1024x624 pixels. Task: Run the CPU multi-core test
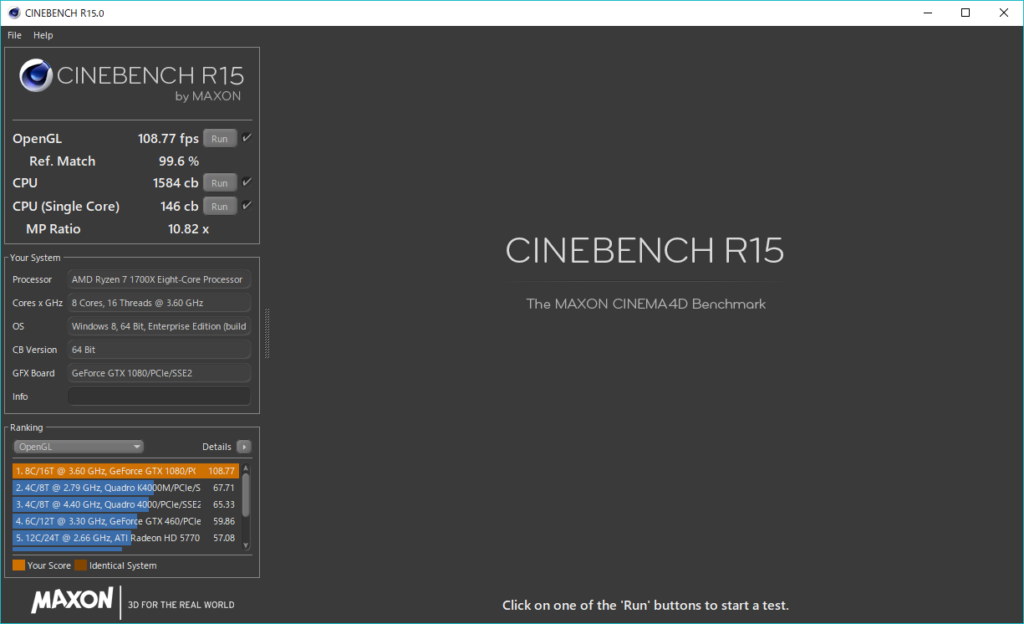(x=219, y=183)
